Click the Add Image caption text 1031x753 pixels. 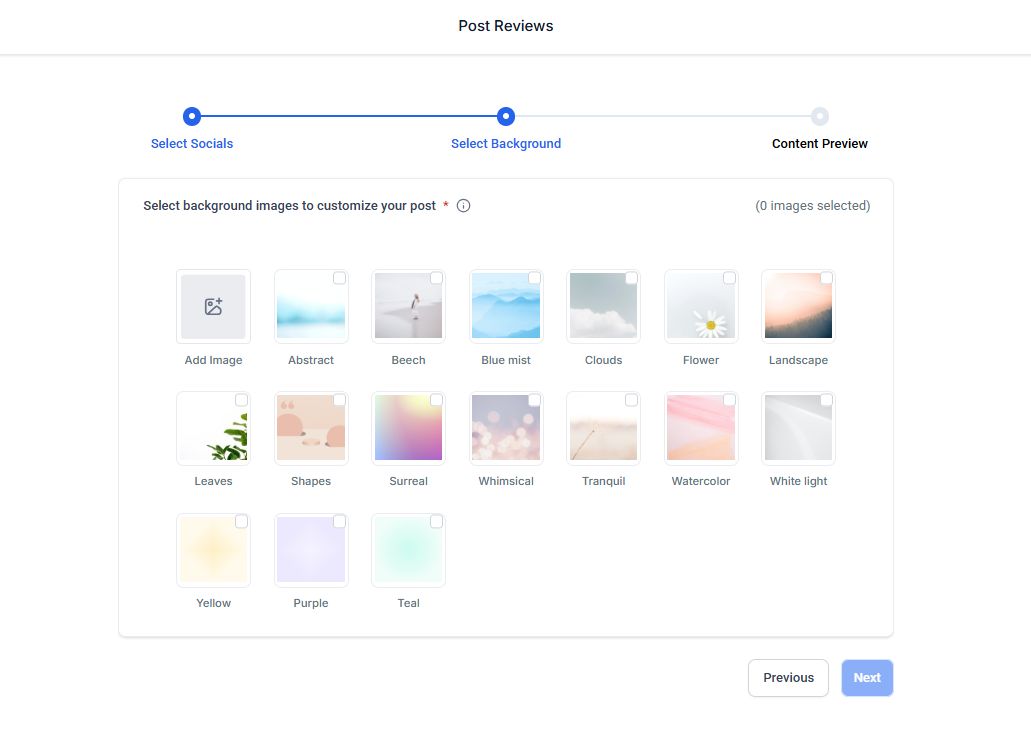pos(213,360)
